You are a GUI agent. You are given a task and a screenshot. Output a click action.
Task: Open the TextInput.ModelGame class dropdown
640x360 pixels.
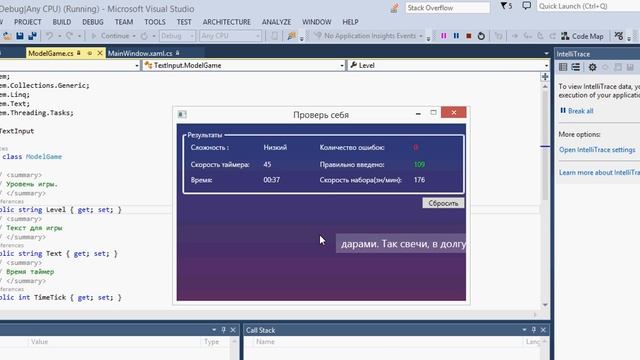(x=244, y=65)
